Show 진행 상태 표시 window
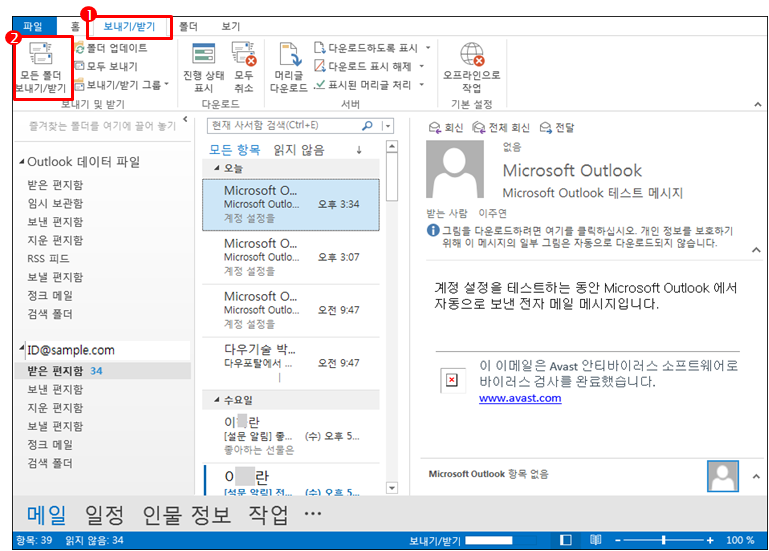This screenshot has width=769, height=551. coord(204,67)
